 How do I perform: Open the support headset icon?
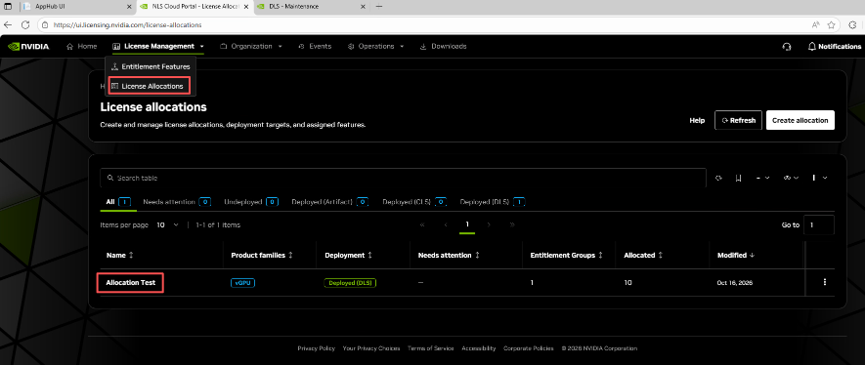787,47
